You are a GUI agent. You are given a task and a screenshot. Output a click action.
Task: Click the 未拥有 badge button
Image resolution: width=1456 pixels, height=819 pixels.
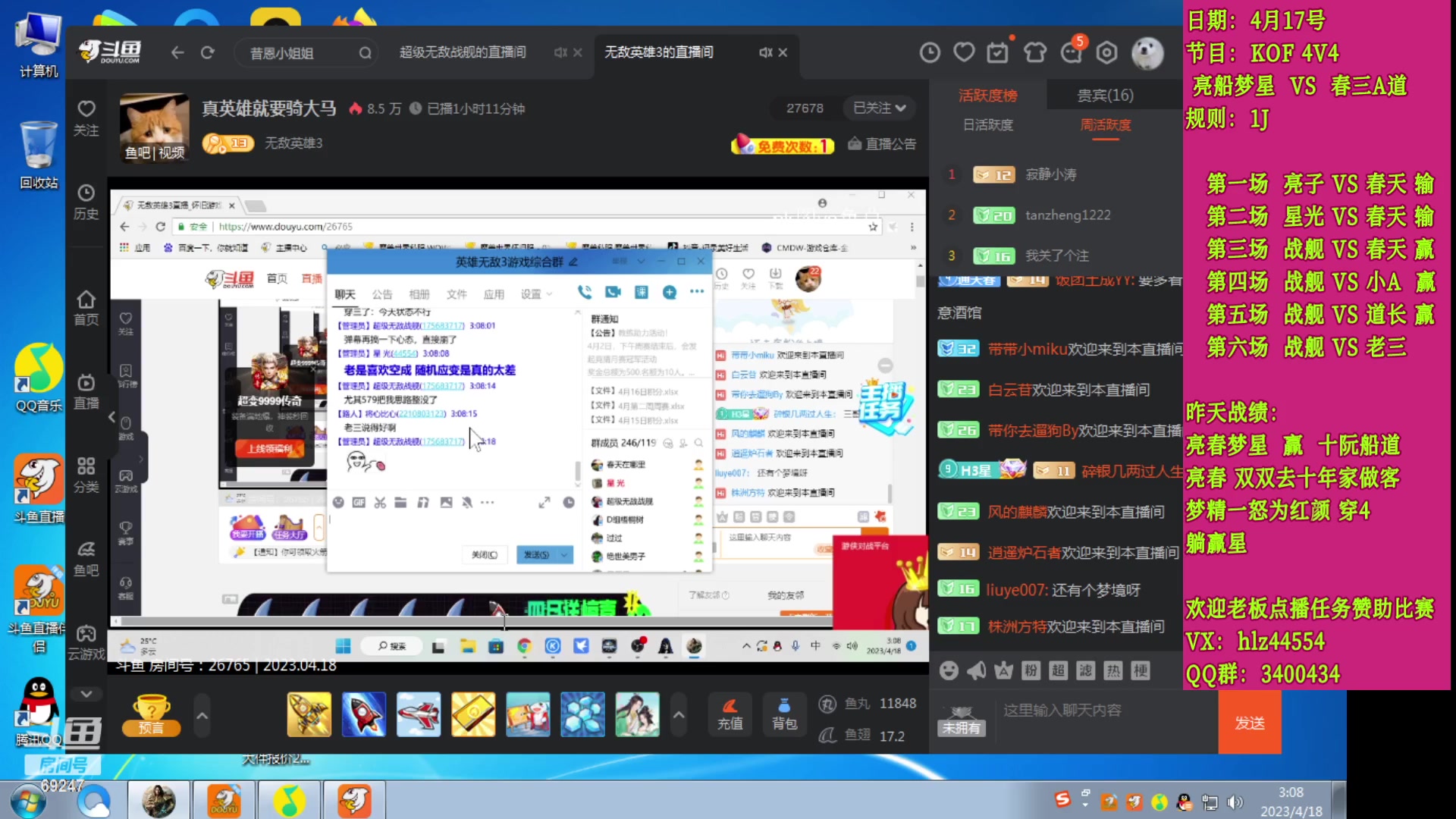click(x=961, y=721)
